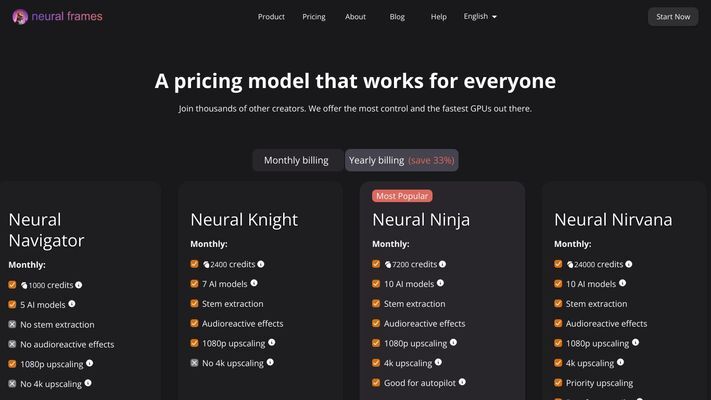Image resolution: width=711 pixels, height=400 pixels.
Task: Open the Product menu item
Action: point(271,17)
